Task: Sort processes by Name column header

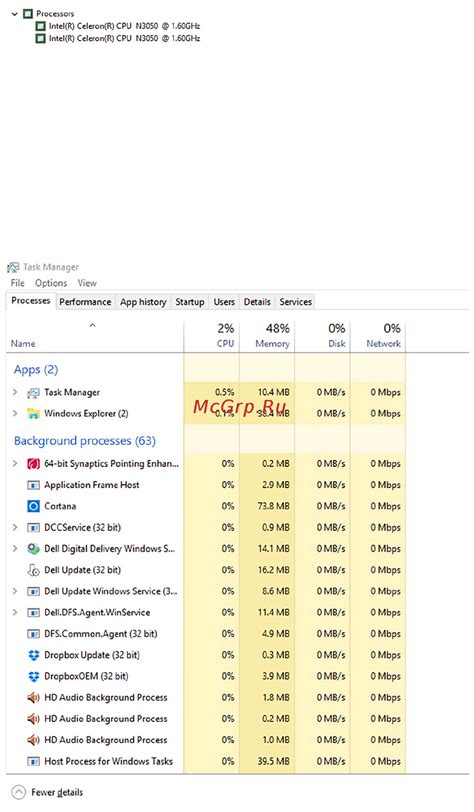Action: click(x=95, y=337)
